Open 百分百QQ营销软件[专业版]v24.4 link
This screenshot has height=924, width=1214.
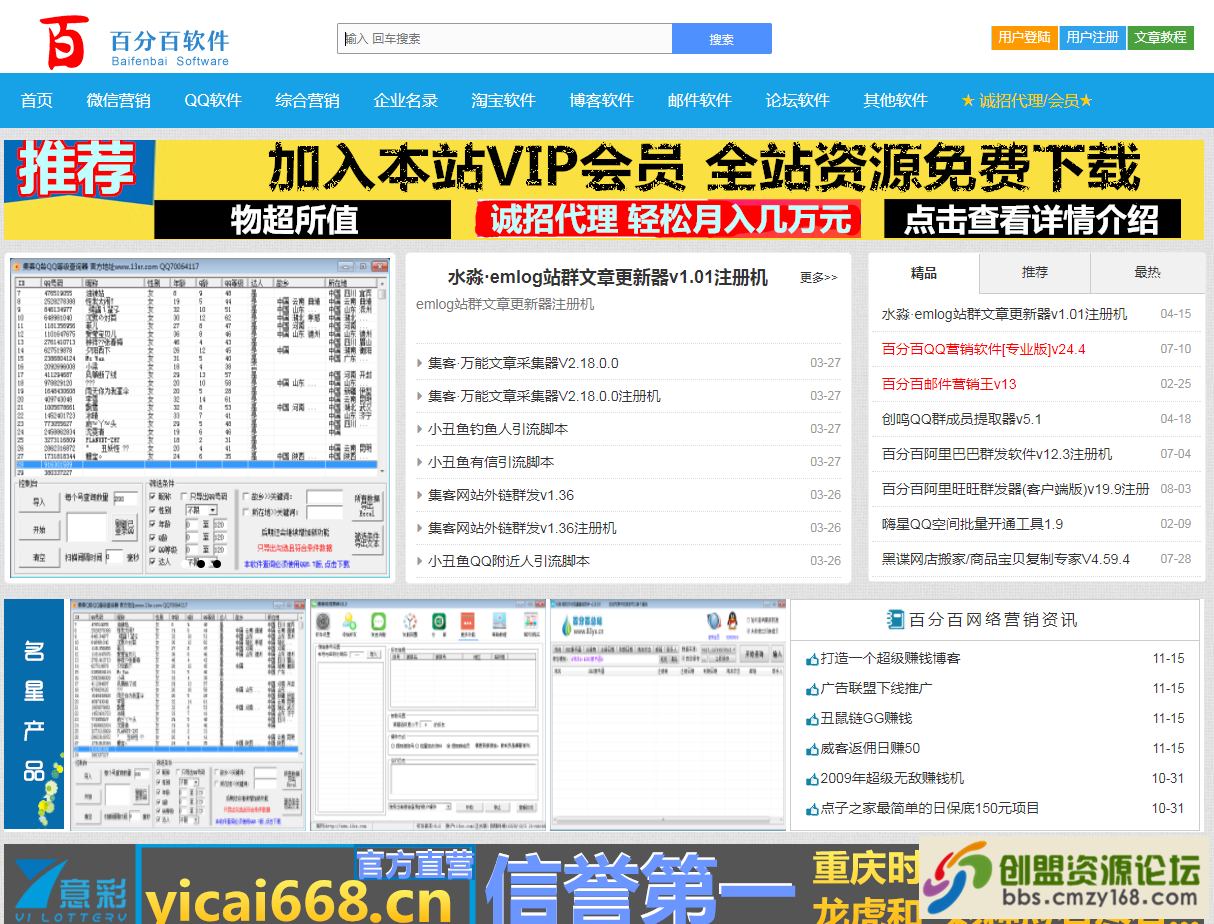pyautogui.click(x=983, y=349)
